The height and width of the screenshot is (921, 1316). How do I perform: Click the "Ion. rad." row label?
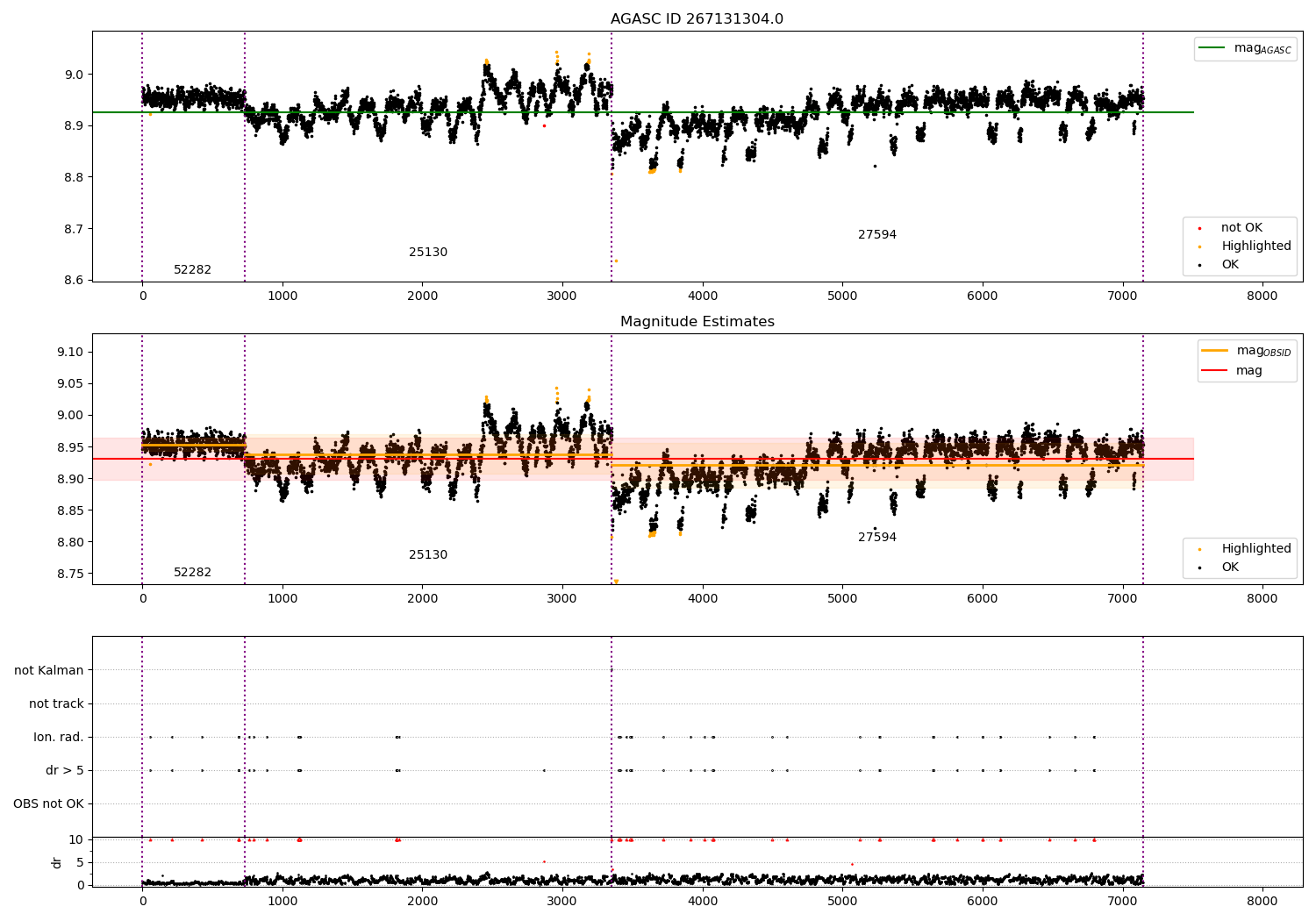click(59, 738)
